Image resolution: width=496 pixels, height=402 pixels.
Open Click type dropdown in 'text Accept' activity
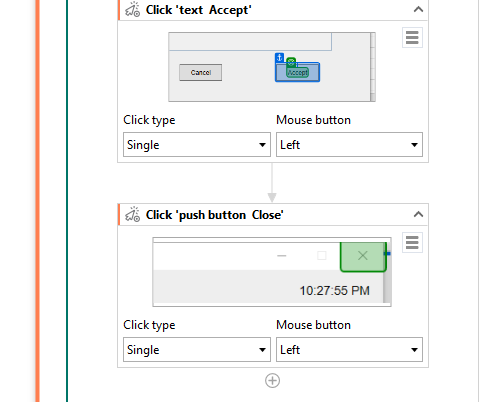point(197,145)
